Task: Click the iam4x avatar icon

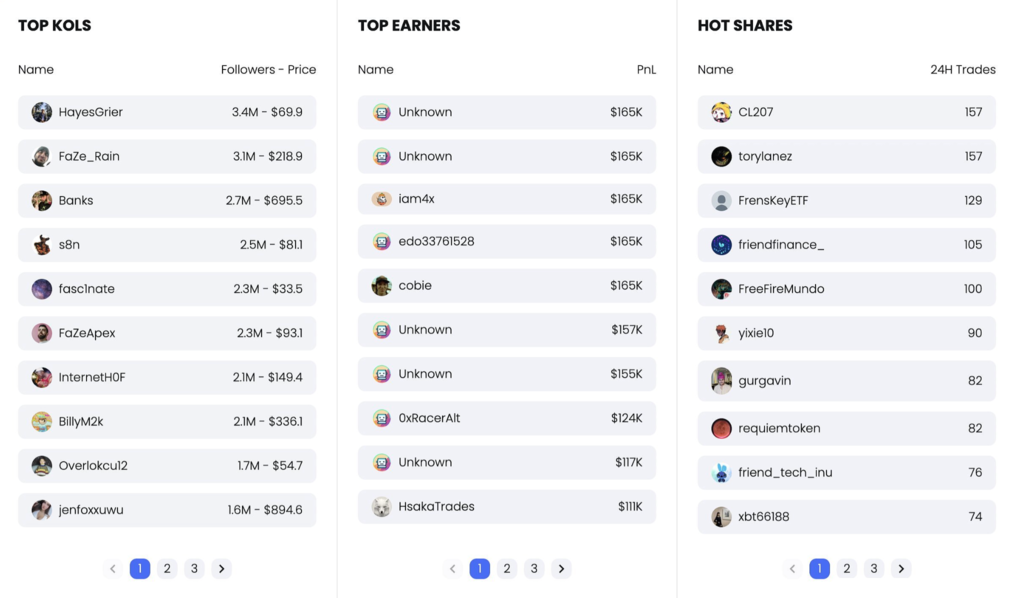Action: click(382, 199)
